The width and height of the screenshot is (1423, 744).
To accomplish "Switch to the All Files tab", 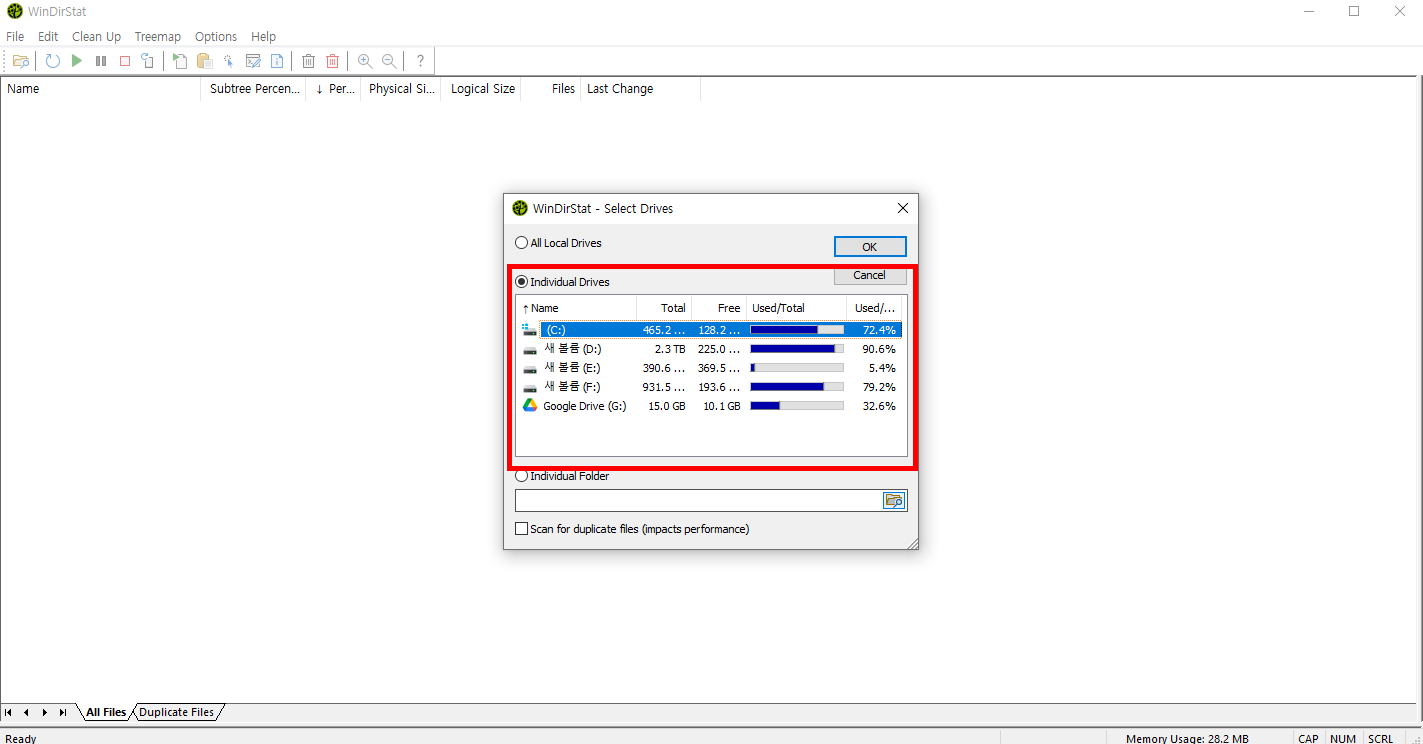I will point(106,712).
